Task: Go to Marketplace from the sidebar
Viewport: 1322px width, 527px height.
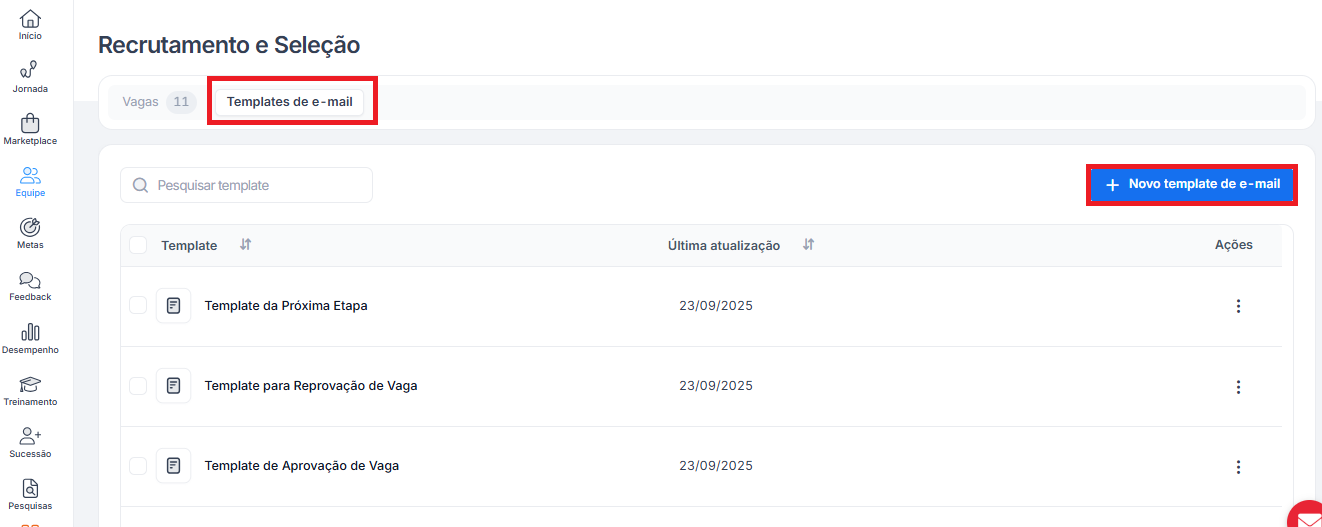Action: [30, 124]
